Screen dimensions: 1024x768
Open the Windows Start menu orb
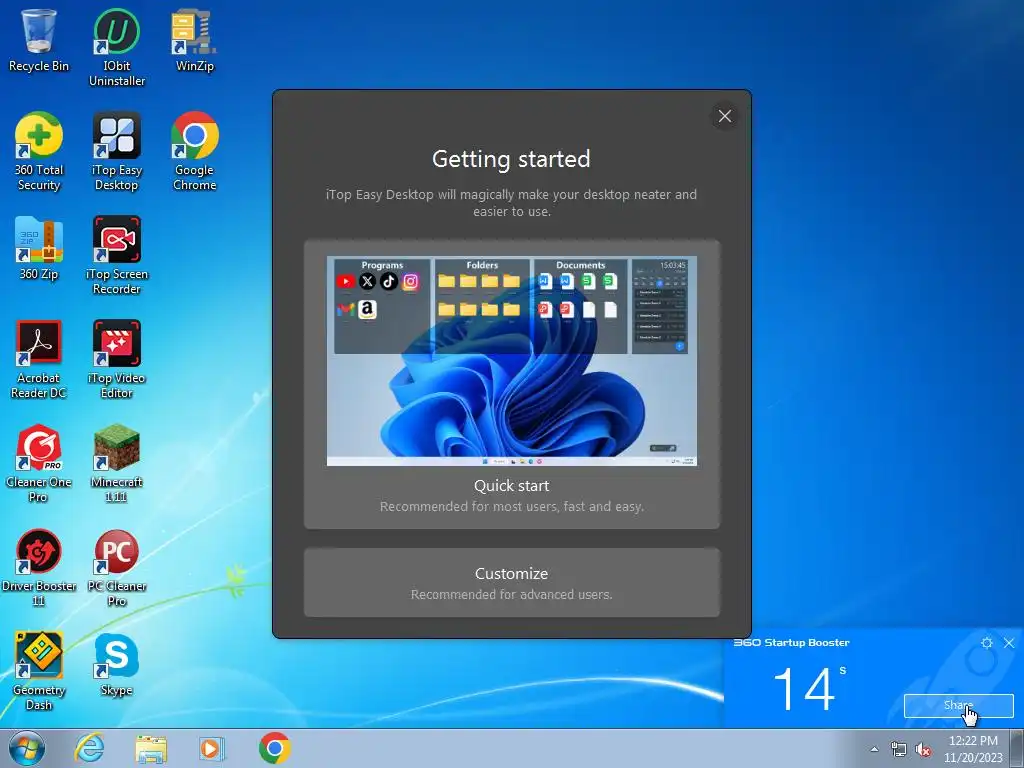tap(27, 748)
